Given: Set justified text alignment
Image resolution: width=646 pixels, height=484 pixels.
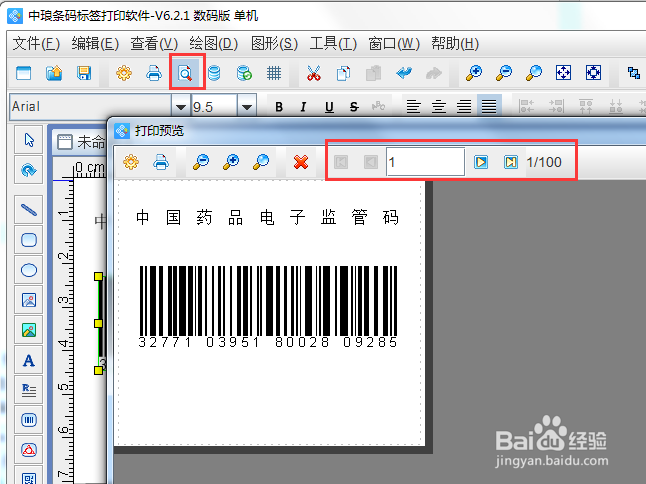Looking at the screenshot, I should 489,106.
